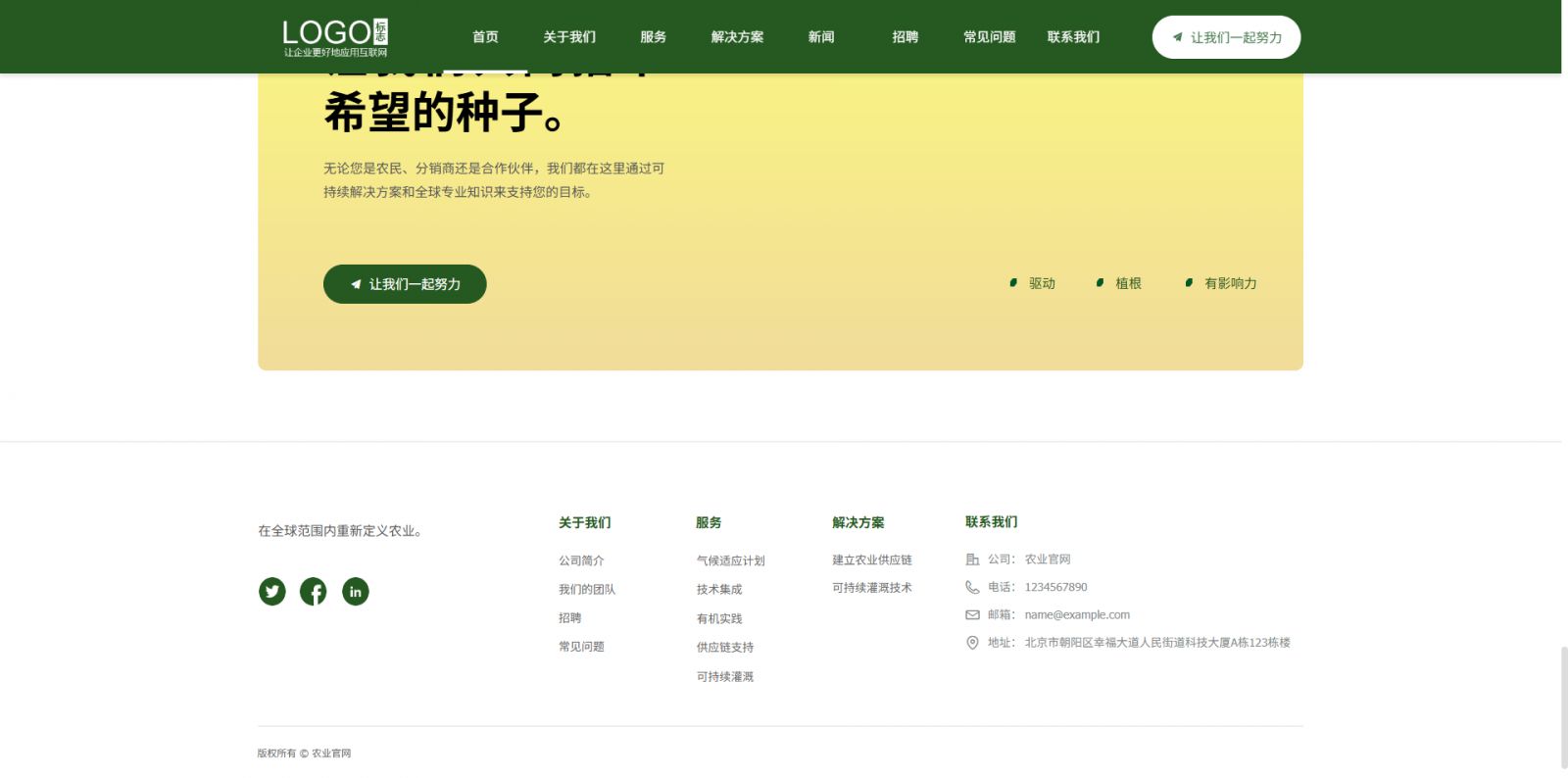This screenshot has width=1568, height=778.
Task: Open the Facebook social icon
Action: [314, 591]
